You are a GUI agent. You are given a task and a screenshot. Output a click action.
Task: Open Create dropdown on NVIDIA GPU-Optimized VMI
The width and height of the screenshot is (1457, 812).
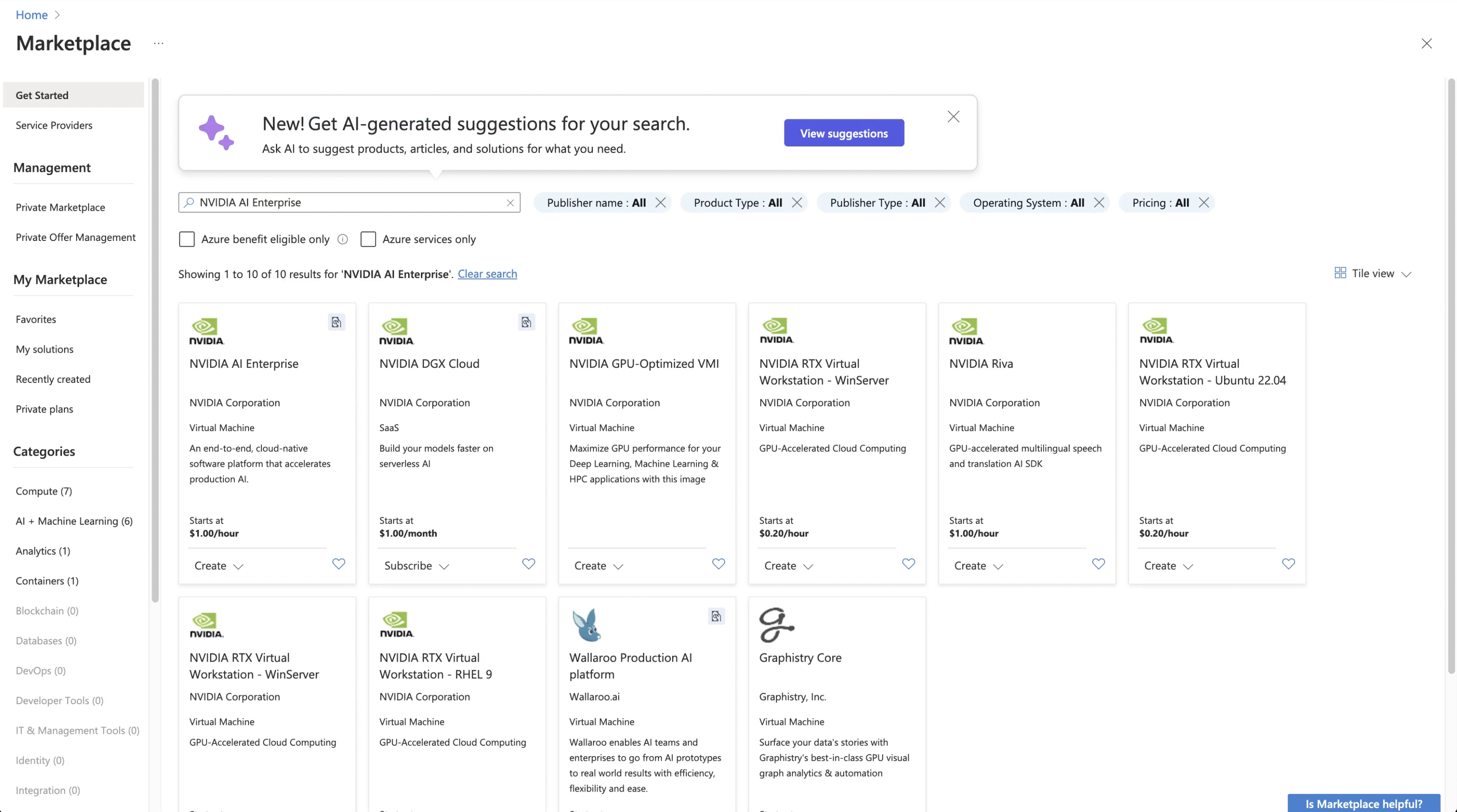(x=598, y=565)
